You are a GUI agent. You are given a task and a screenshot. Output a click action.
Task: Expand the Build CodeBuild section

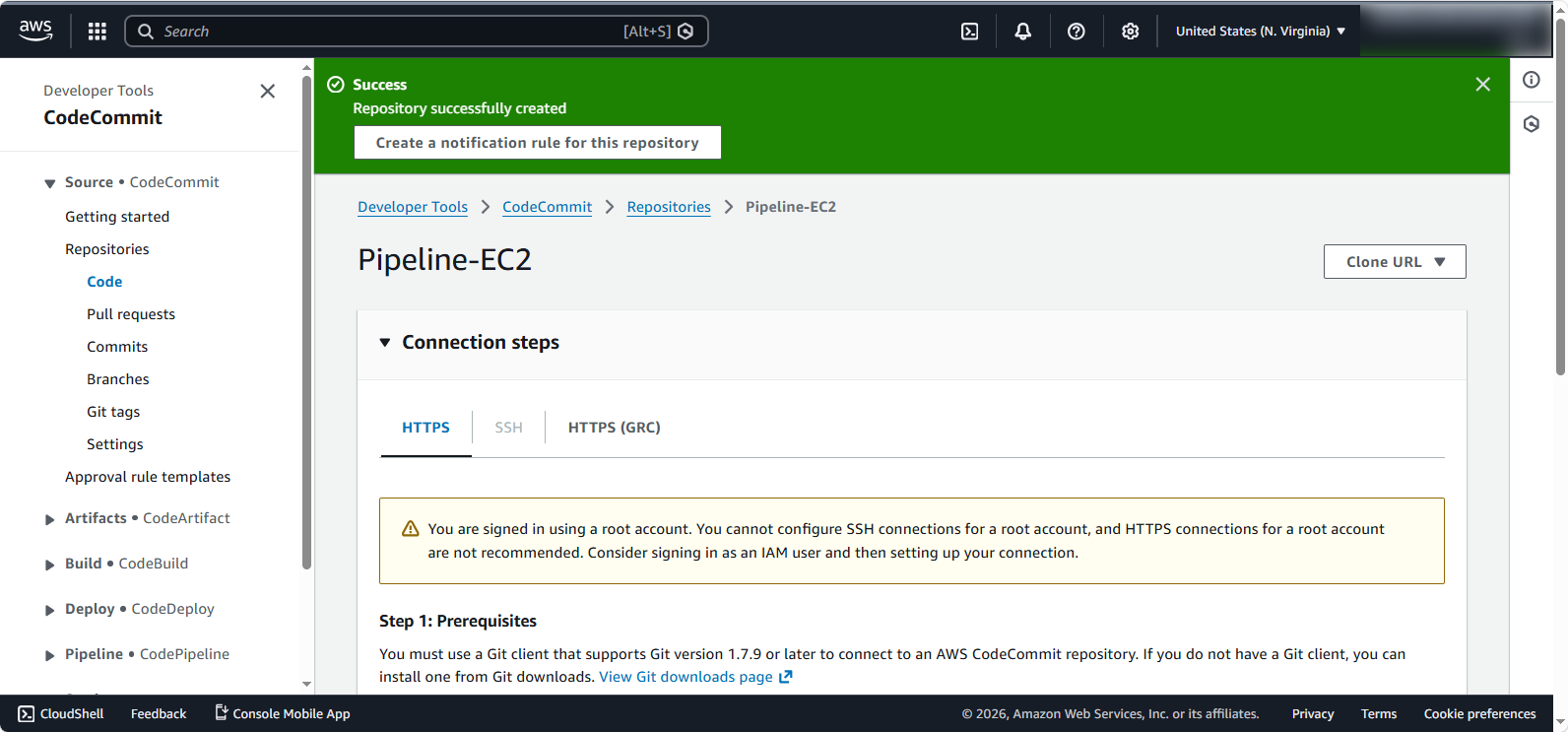49,565
